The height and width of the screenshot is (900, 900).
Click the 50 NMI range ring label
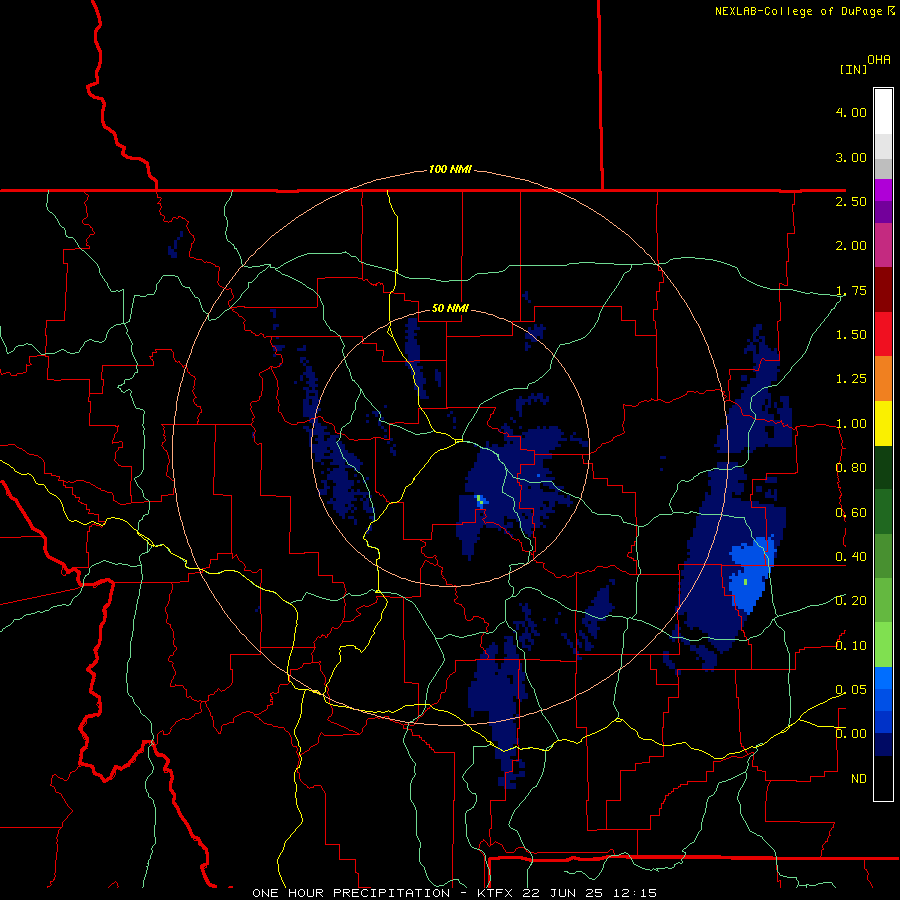click(450, 308)
